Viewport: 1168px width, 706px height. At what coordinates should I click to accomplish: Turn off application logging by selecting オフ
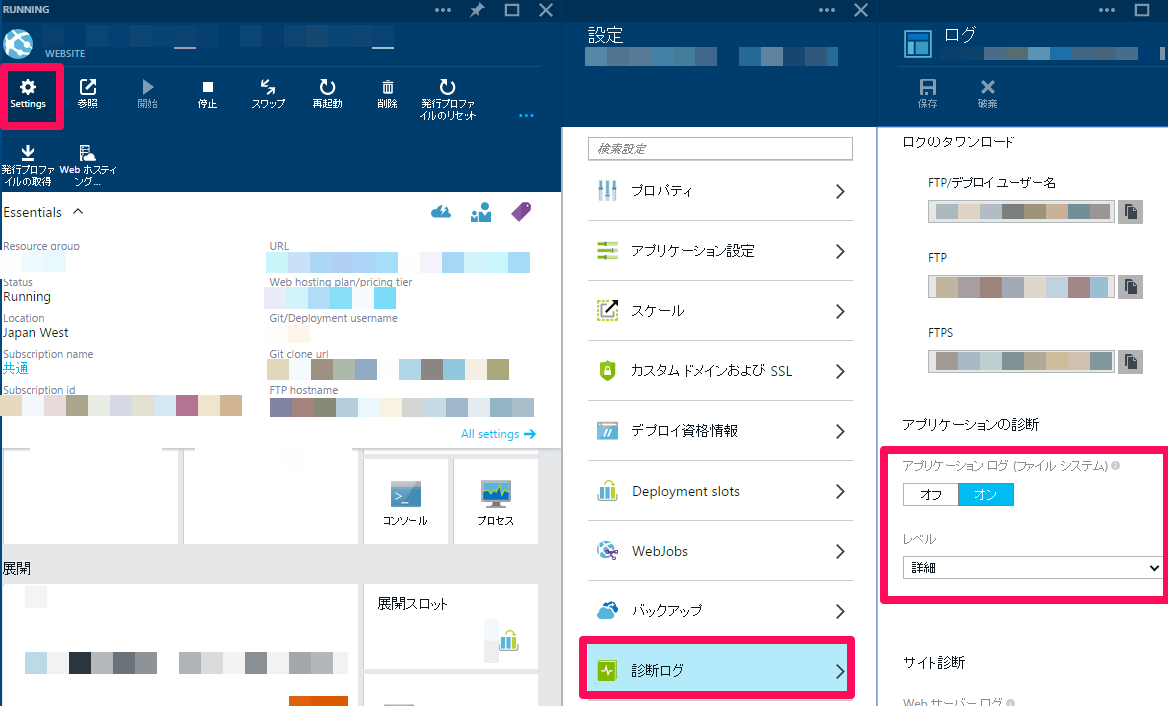tap(930, 494)
